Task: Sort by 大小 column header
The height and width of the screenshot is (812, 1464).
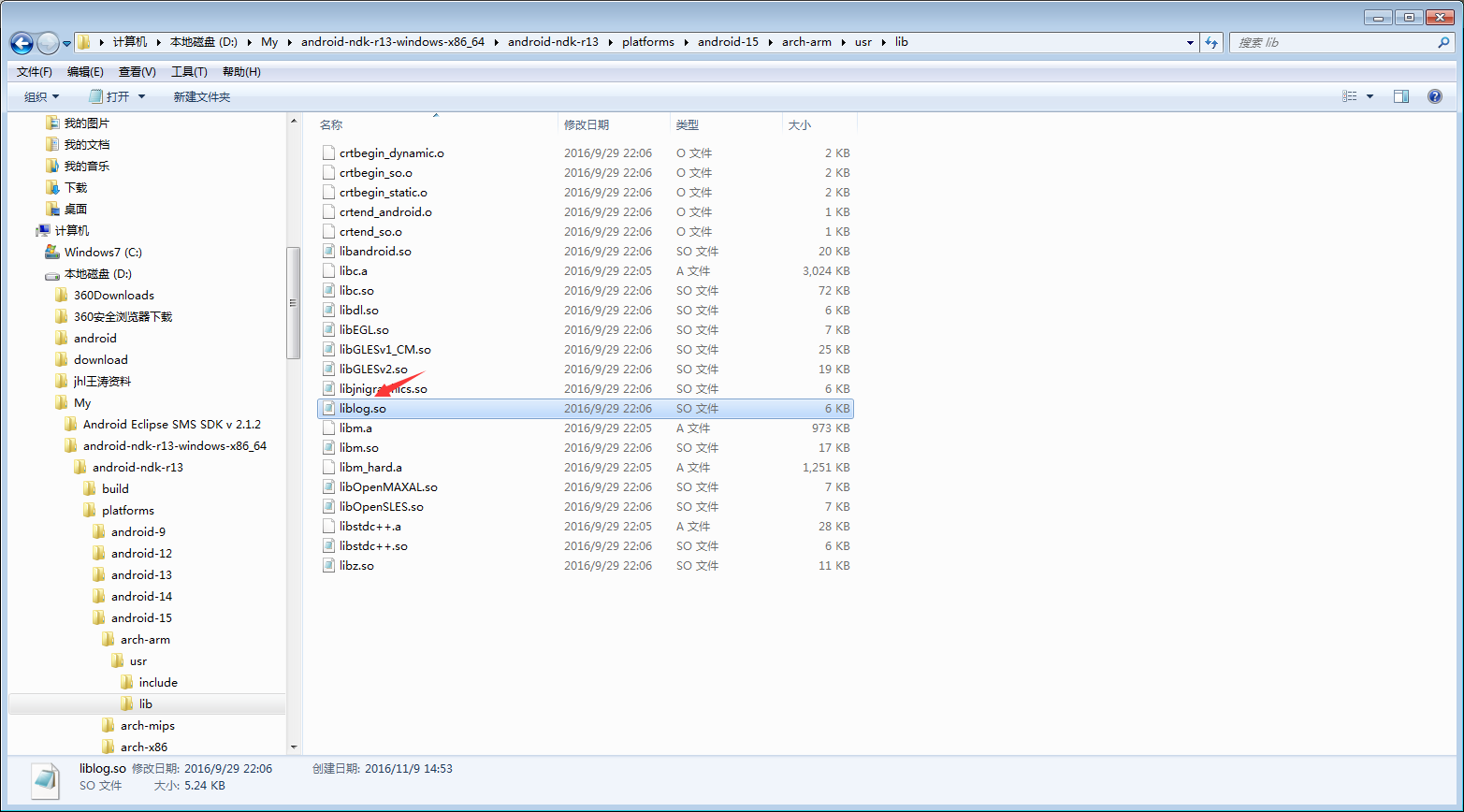Action: [x=800, y=124]
